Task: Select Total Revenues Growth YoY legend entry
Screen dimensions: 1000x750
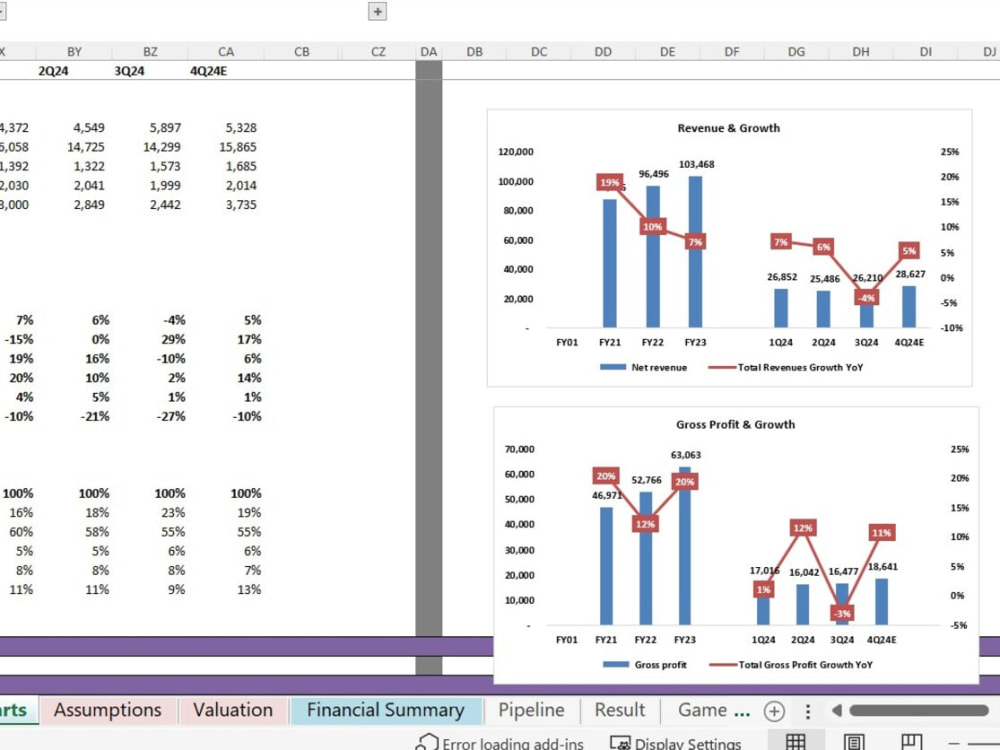Action: (x=786, y=367)
